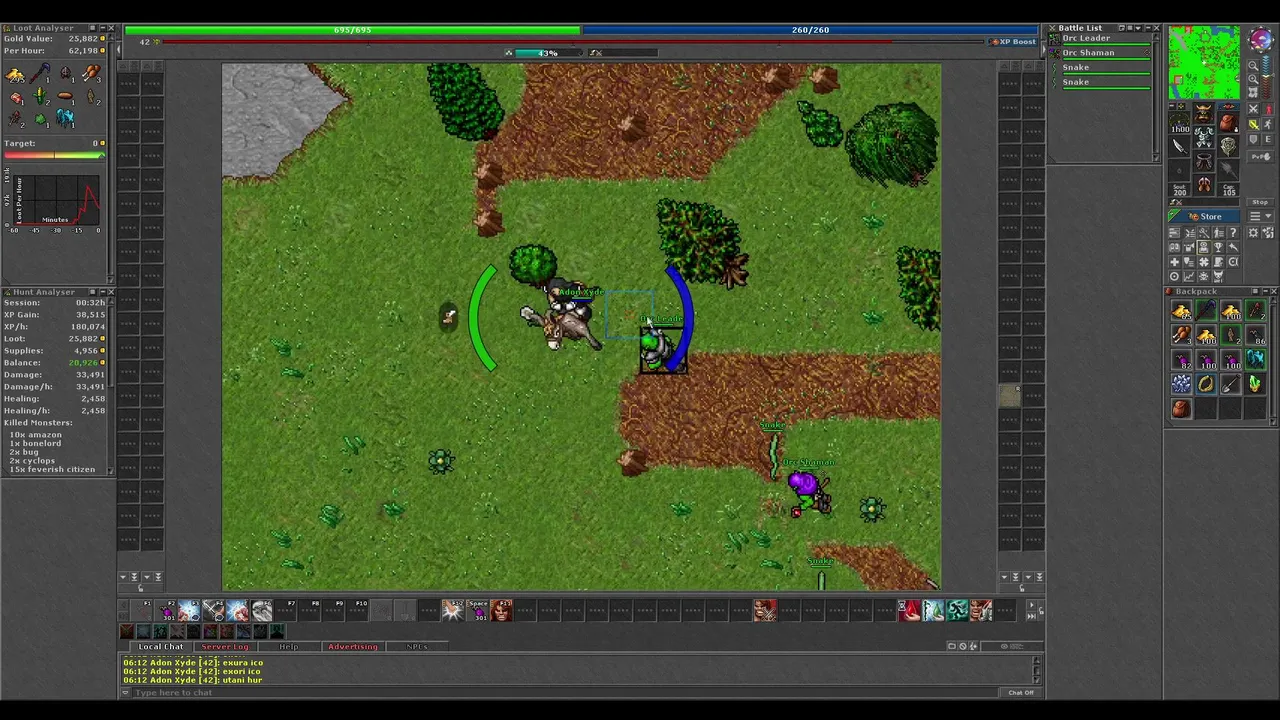
Task: Click the cyan crystal loot item
Action: coord(65,118)
